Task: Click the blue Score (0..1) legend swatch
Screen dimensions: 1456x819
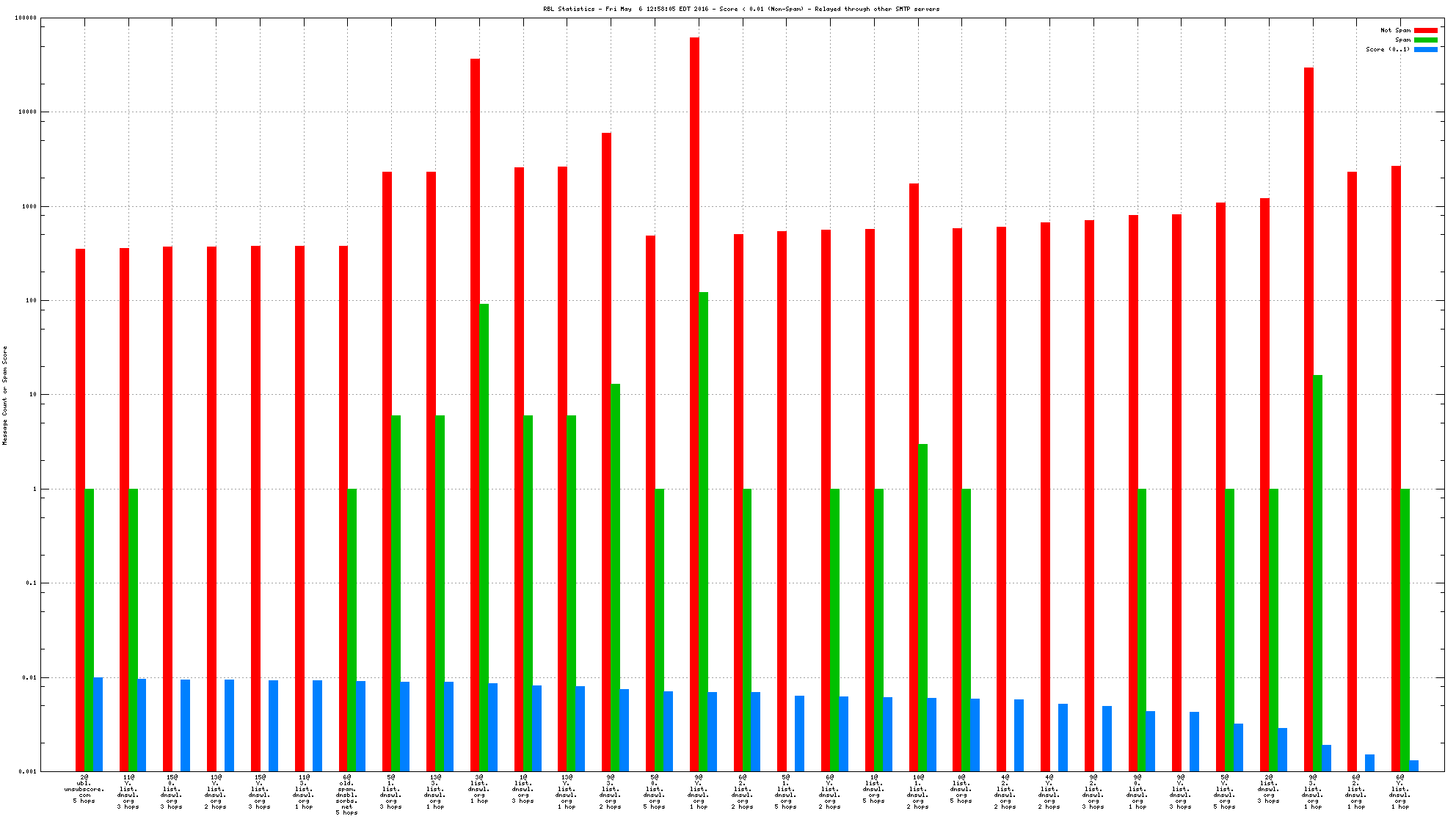Action: pyautogui.click(x=1425, y=49)
